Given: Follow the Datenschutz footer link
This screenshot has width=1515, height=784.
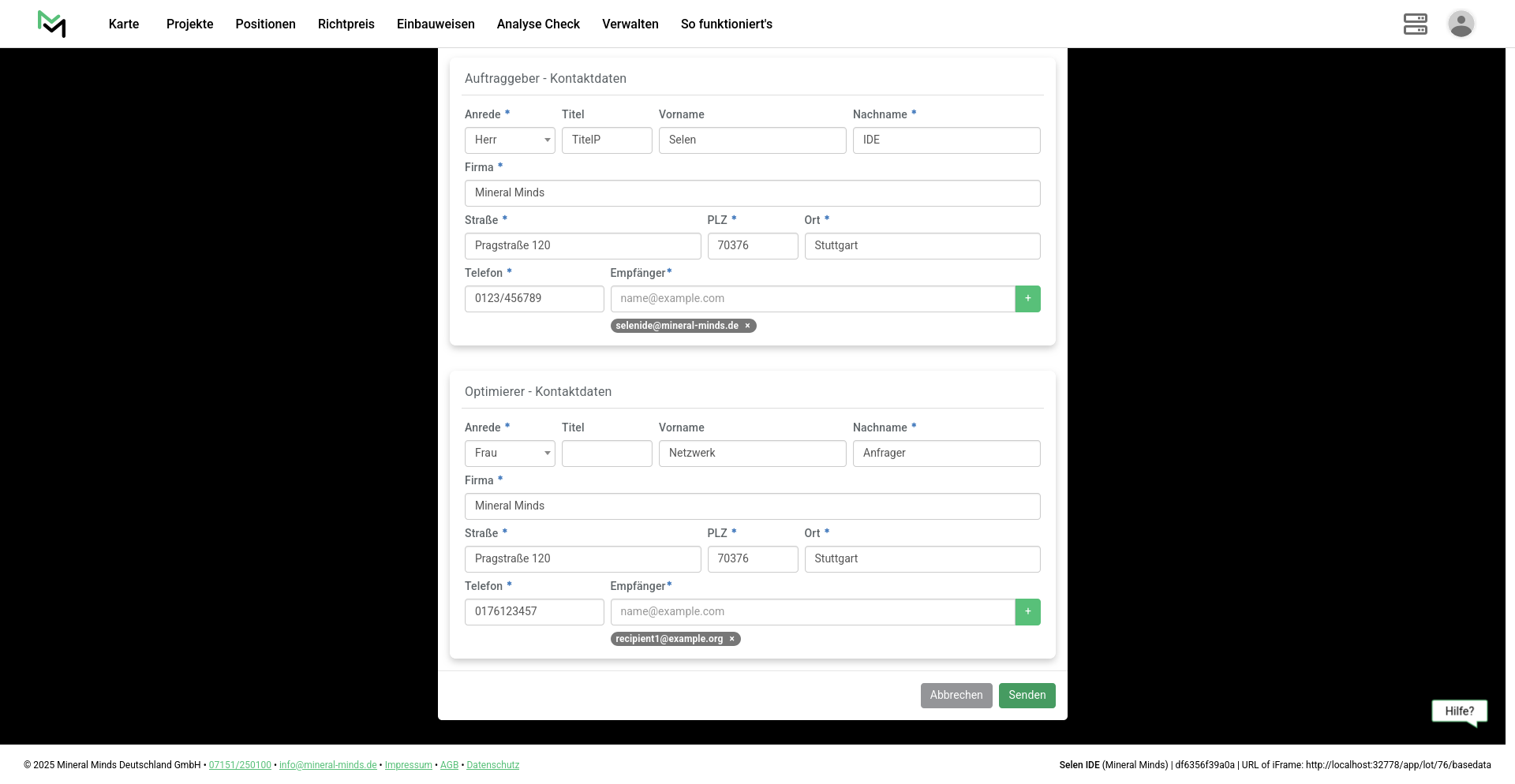Looking at the screenshot, I should (492, 765).
